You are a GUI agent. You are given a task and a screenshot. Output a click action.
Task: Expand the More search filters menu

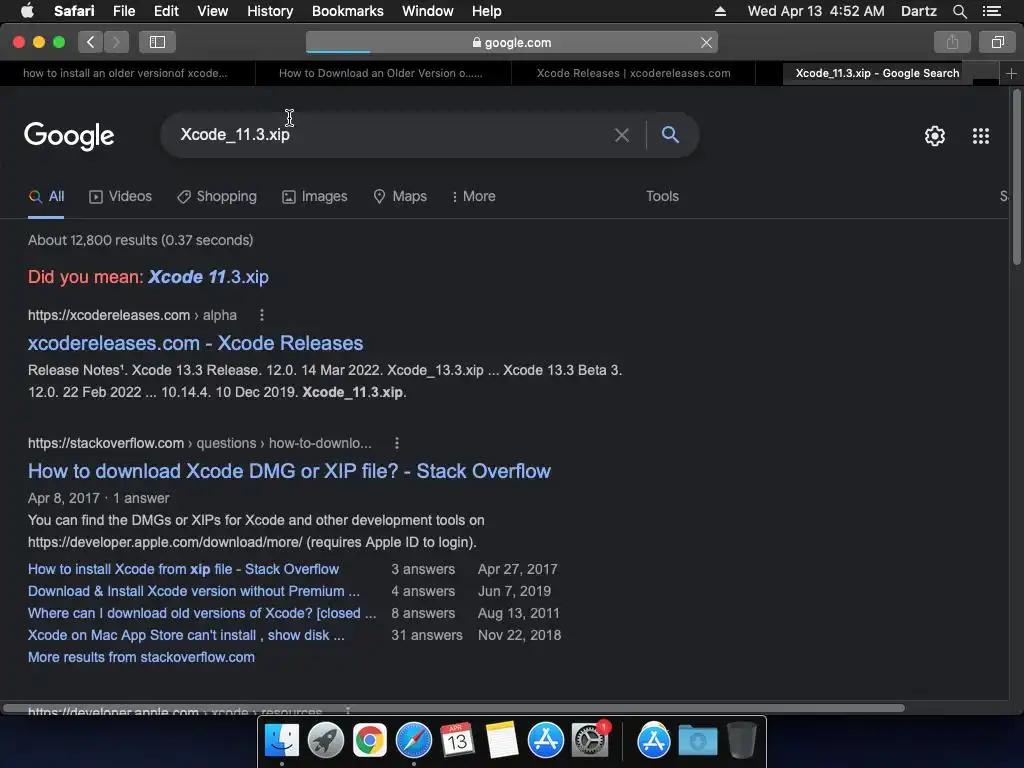coord(474,197)
